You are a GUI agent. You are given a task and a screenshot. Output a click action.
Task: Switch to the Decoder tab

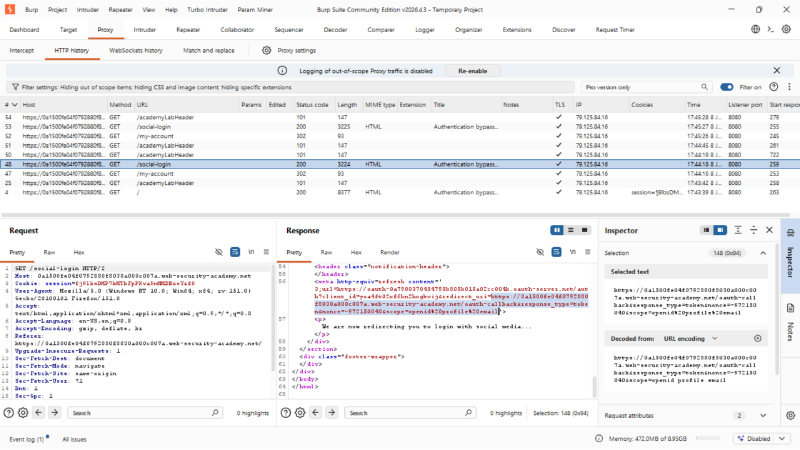click(x=335, y=30)
